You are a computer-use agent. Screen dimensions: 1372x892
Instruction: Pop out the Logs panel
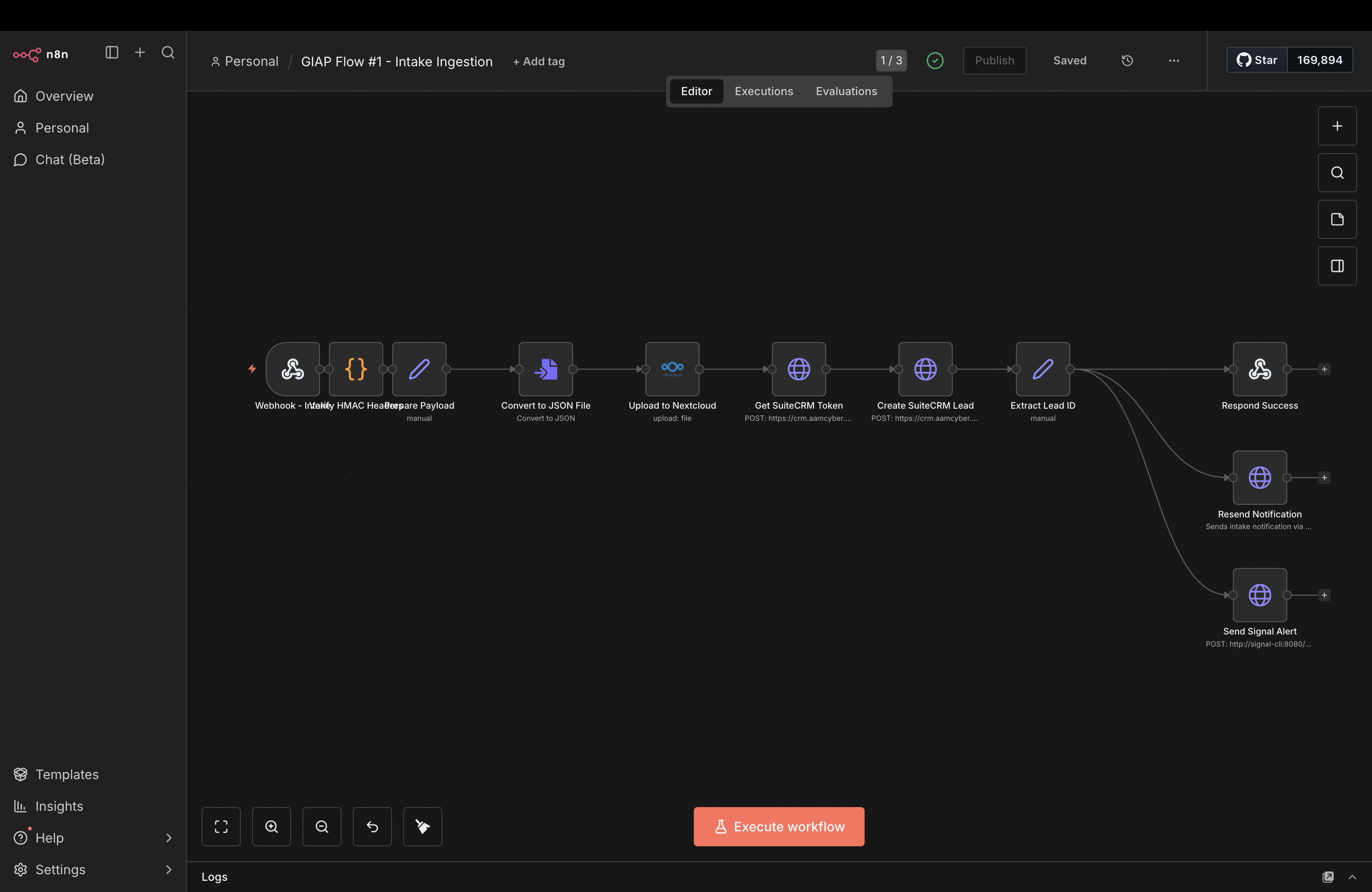tap(1328, 877)
